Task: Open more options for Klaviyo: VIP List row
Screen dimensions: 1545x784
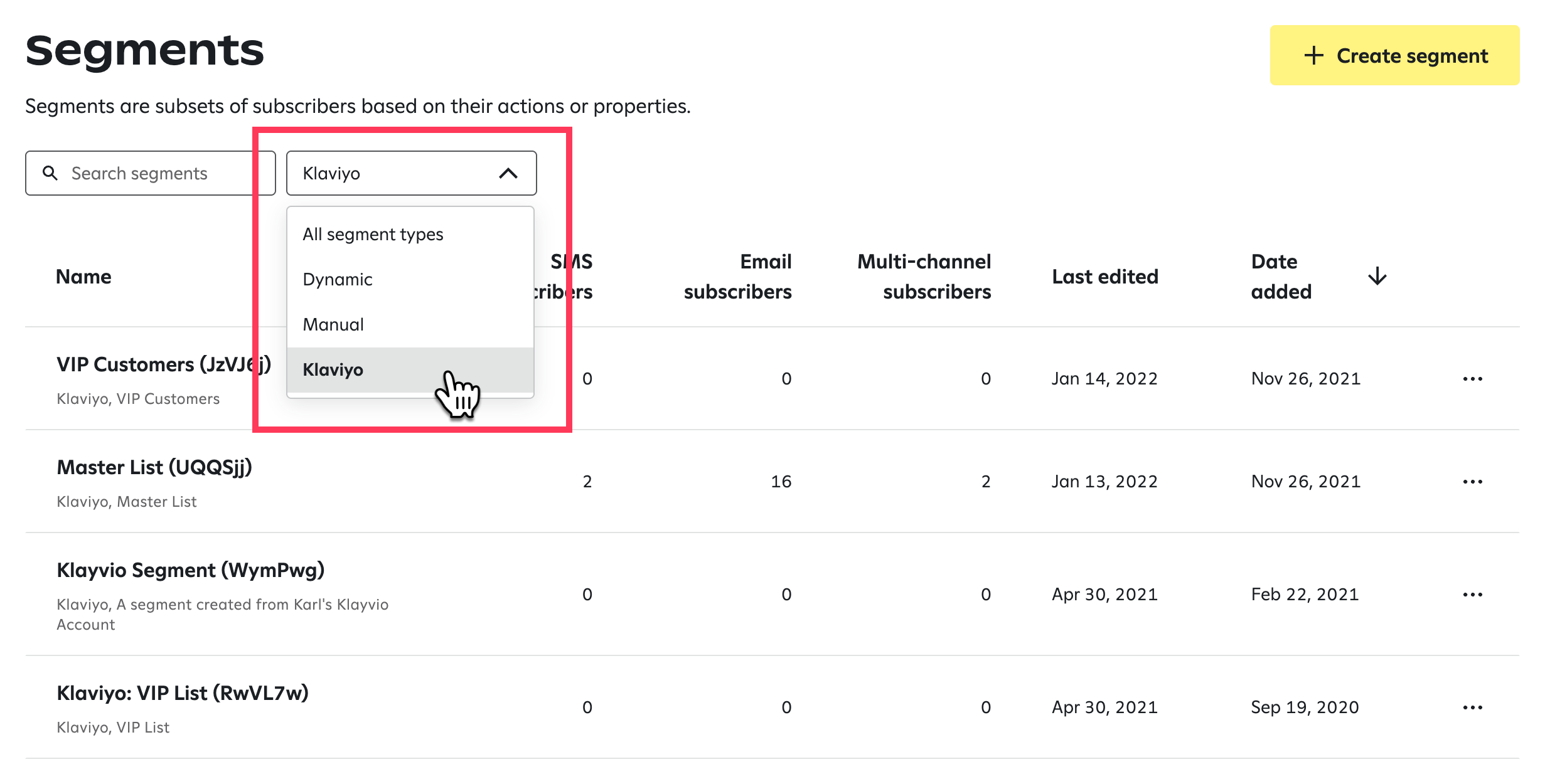Action: pyautogui.click(x=1472, y=707)
